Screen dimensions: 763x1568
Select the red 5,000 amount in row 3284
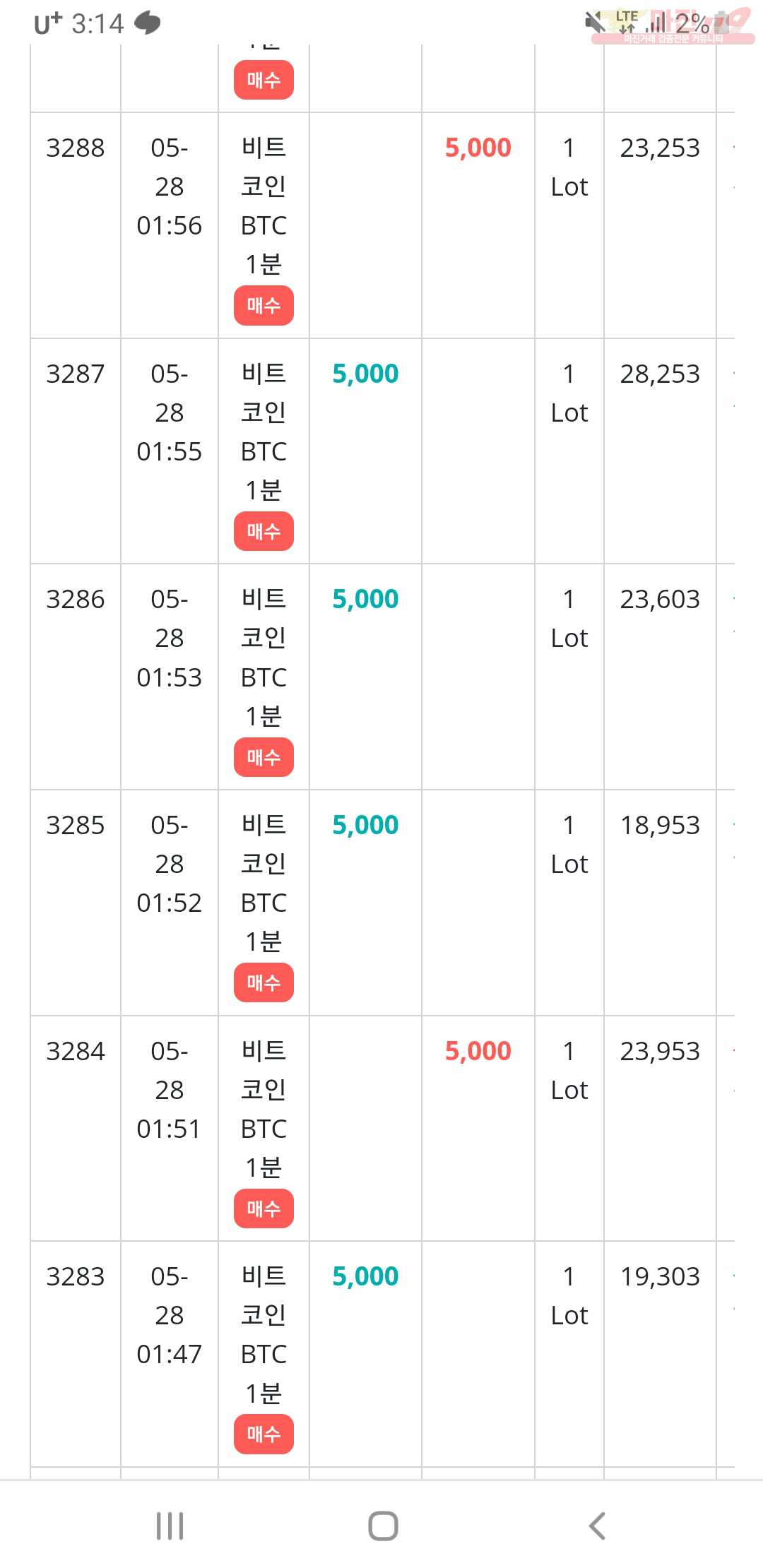point(478,1051)
